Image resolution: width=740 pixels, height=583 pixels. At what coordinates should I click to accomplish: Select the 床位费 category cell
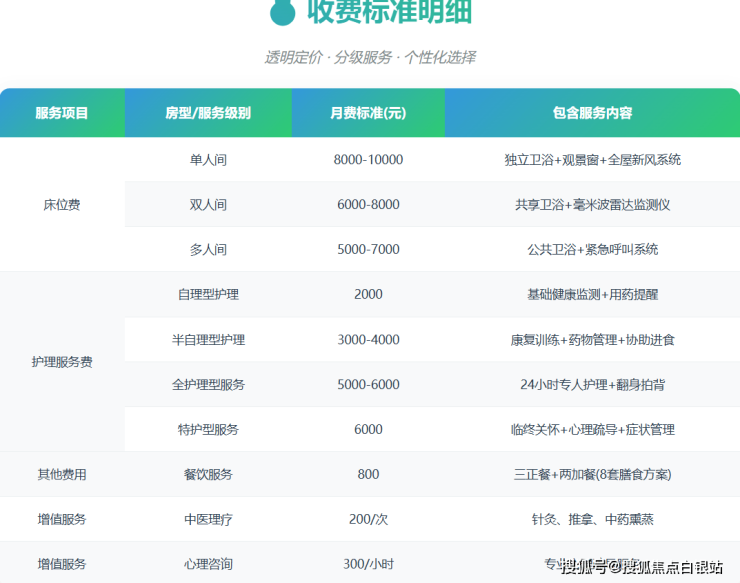(62, 205)
